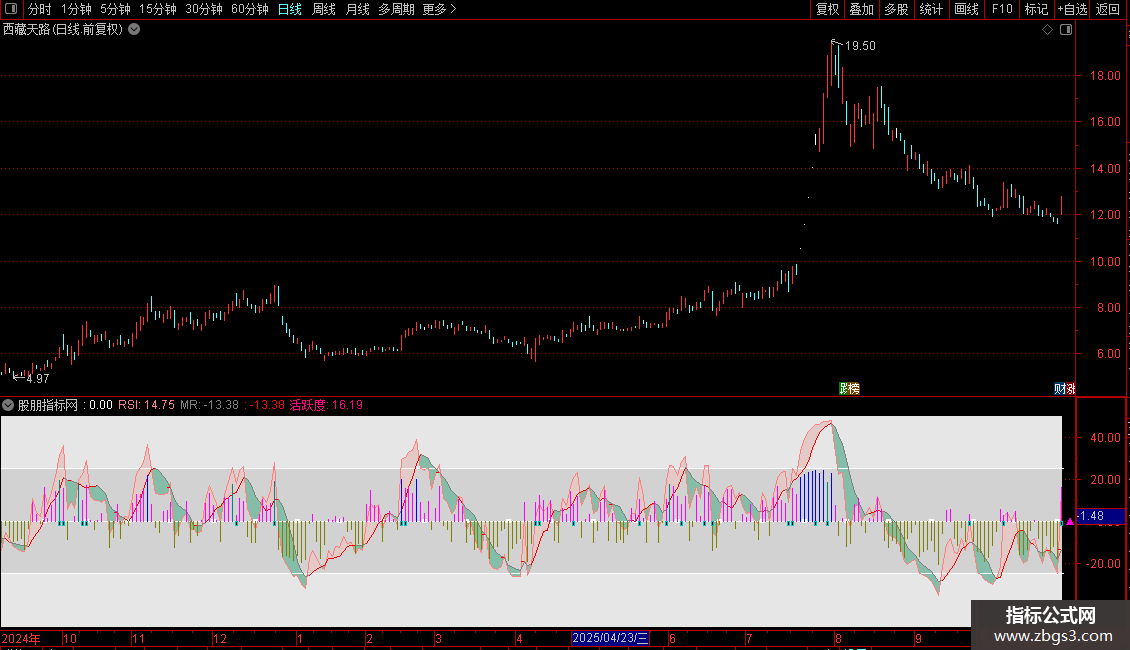This screenshot has height=650, width=1130.
Task: Switch to the 分时 intraday view
Action: click(x=40, y=9)
